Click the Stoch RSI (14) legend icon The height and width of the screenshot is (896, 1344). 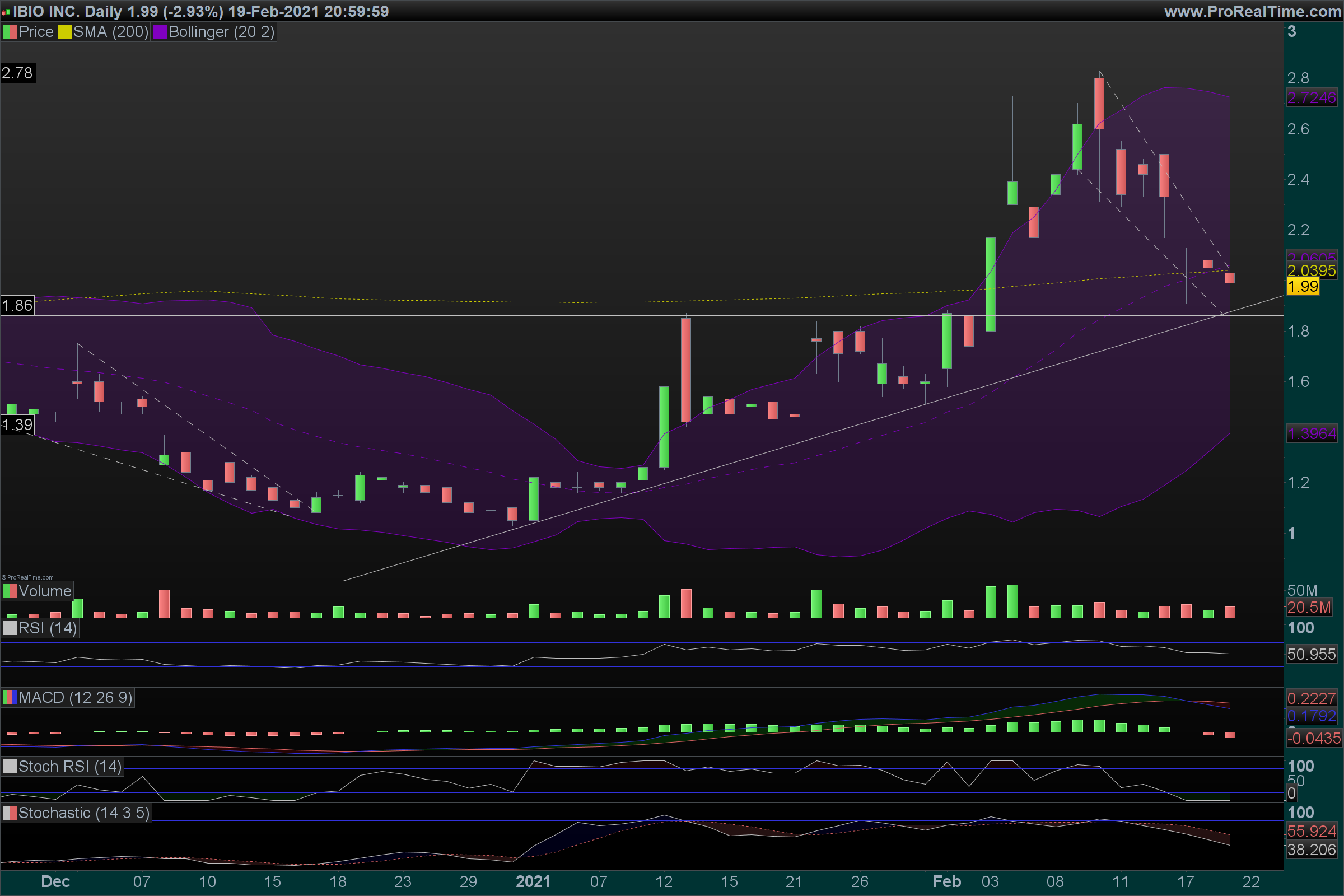point(10,766)
